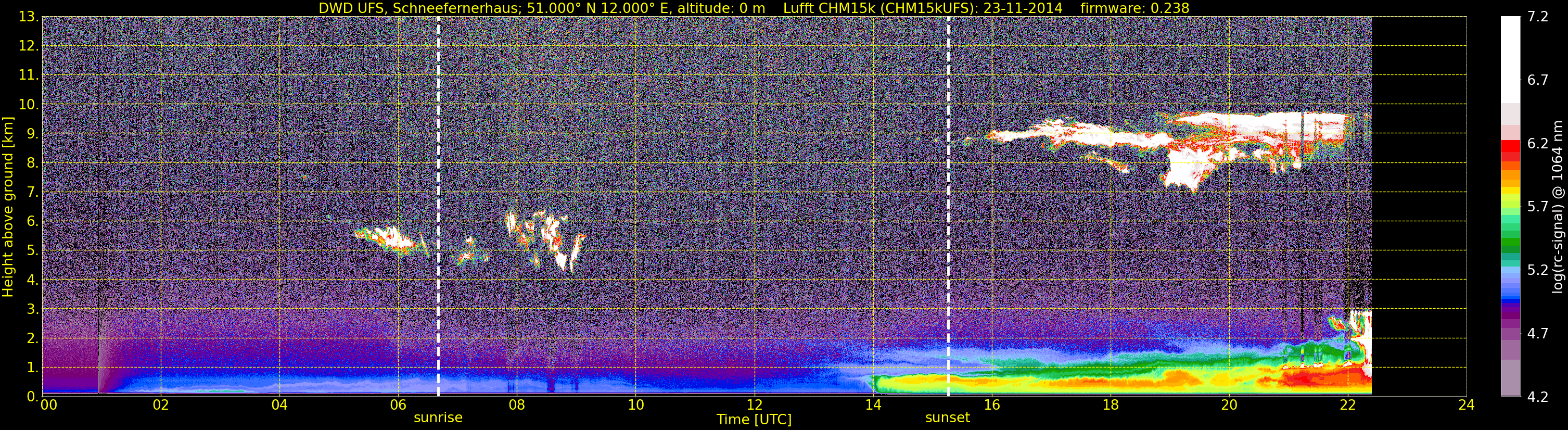
Task: Click the 'sunrise' label below the axis
Action: tap(438, 418)
